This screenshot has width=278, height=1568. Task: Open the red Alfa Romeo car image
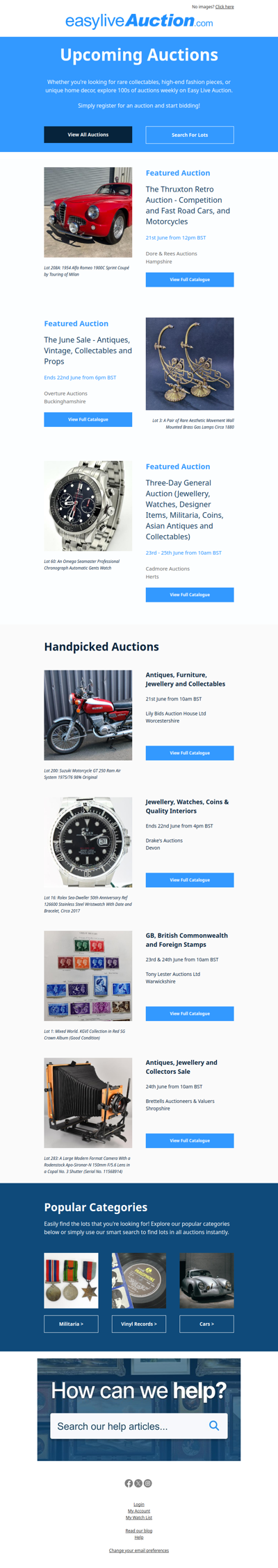pyautogui.click(x=88, y=212)
